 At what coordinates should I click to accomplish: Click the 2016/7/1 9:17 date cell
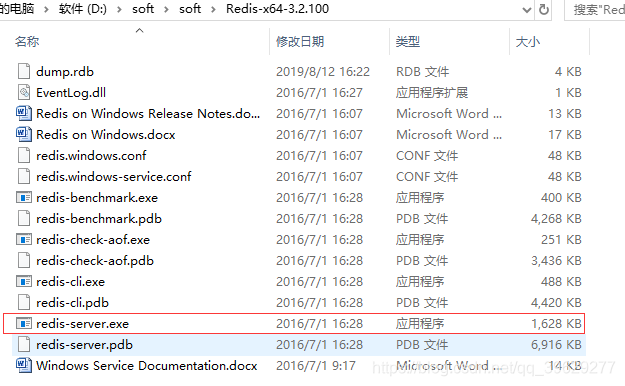(316, 366)
